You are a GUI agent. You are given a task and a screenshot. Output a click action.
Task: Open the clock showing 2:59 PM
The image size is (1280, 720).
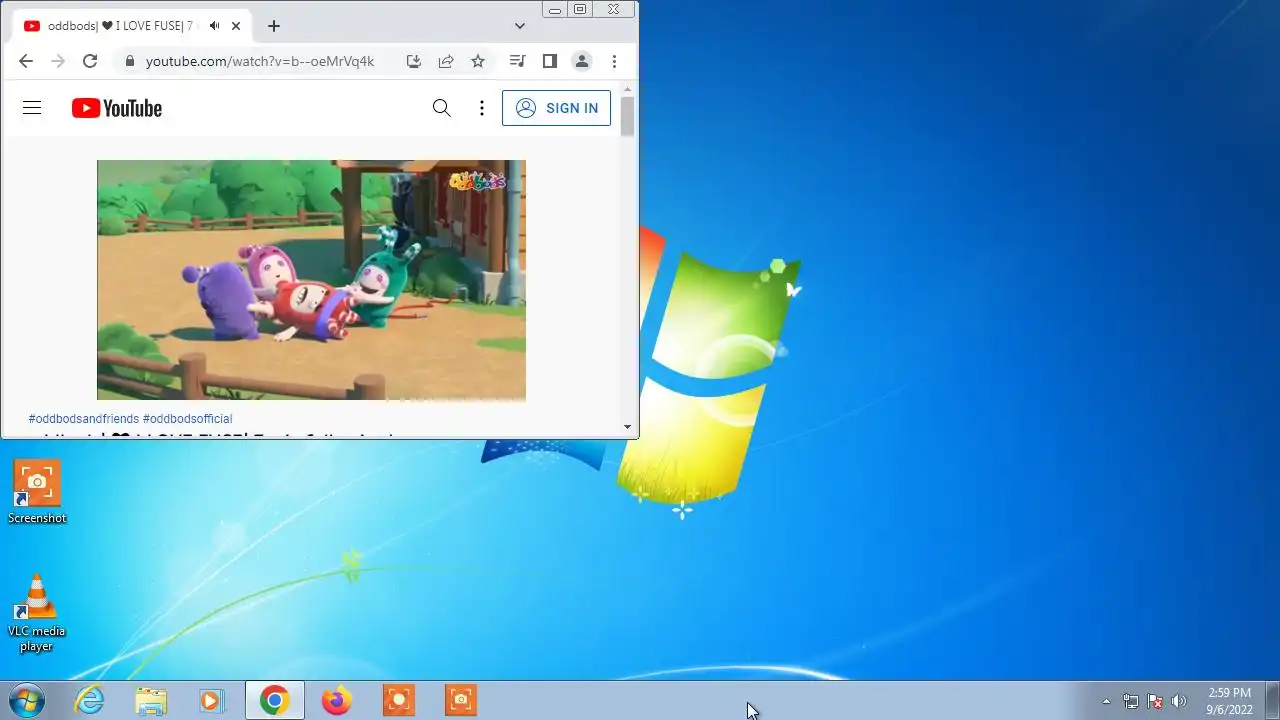click(1229, 701)
